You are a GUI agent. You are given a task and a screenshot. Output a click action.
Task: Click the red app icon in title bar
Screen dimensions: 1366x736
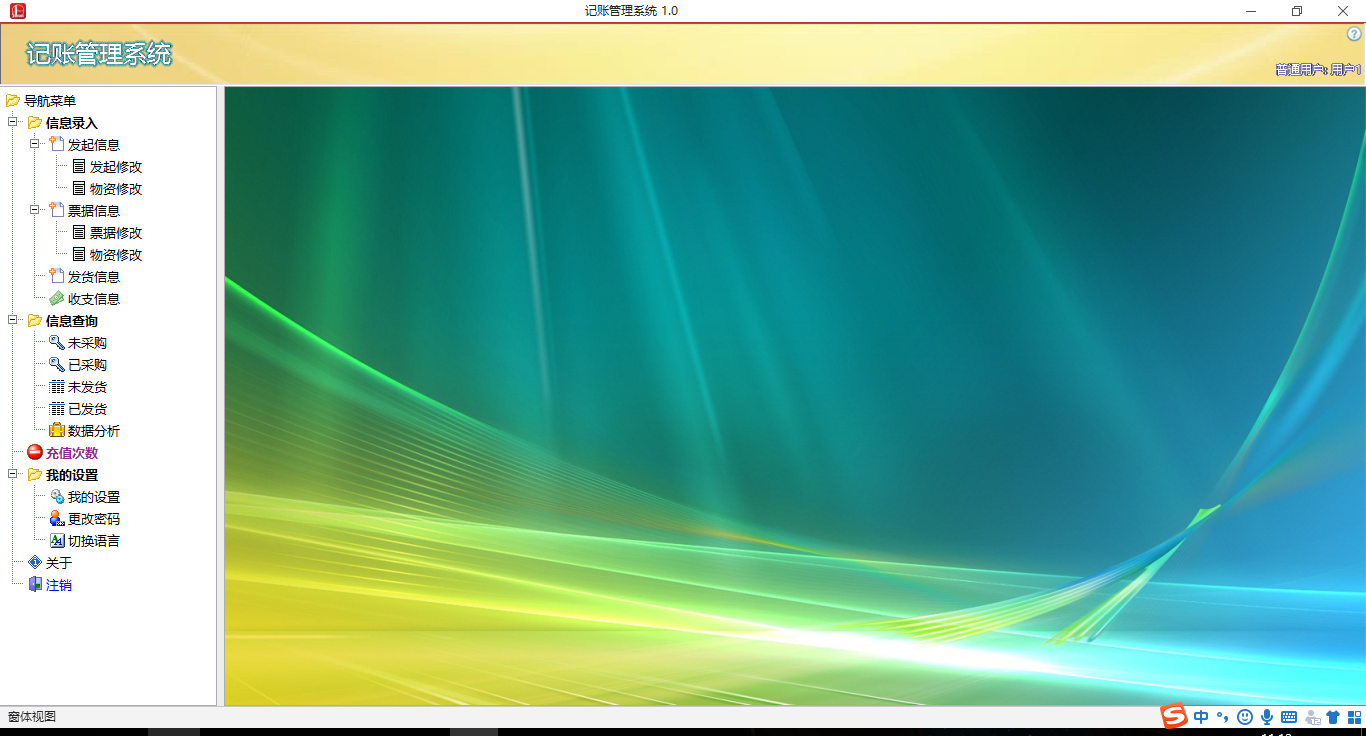click(x=17, y=11)
